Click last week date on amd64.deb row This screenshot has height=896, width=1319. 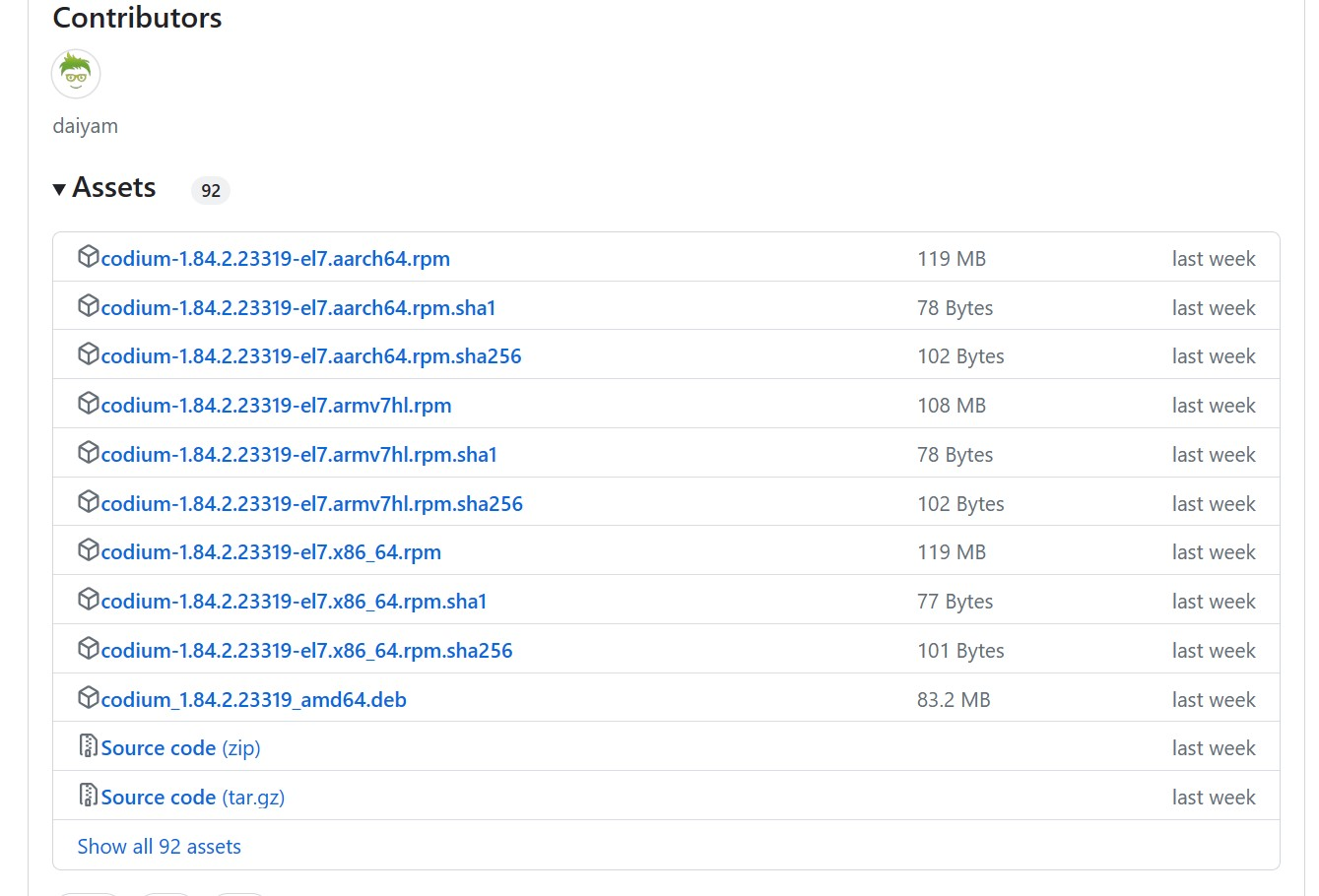click(1214, 700)
